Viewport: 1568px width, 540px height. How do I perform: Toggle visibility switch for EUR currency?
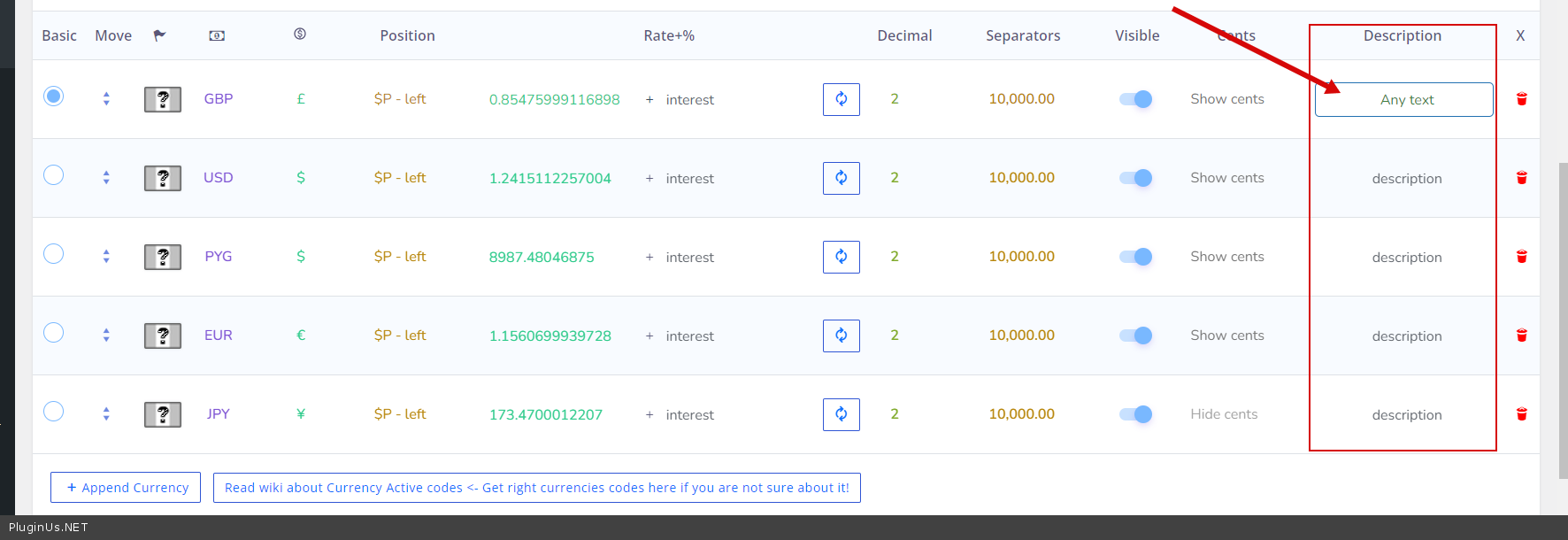tap(1136, 336)
